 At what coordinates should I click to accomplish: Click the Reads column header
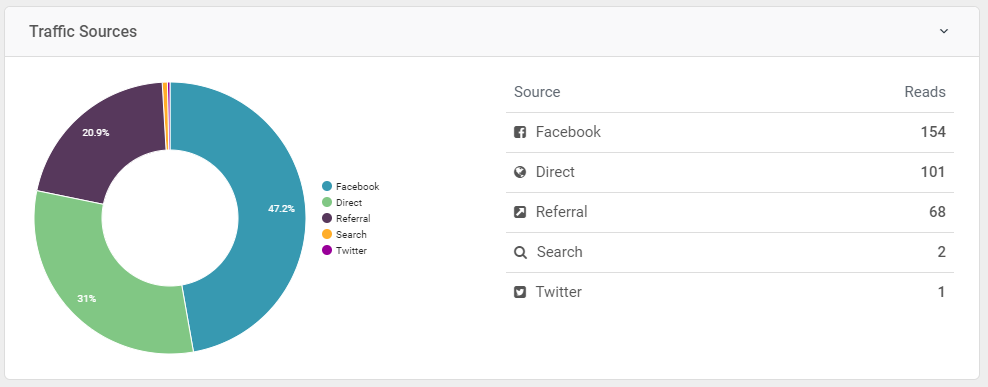(925, 92)
